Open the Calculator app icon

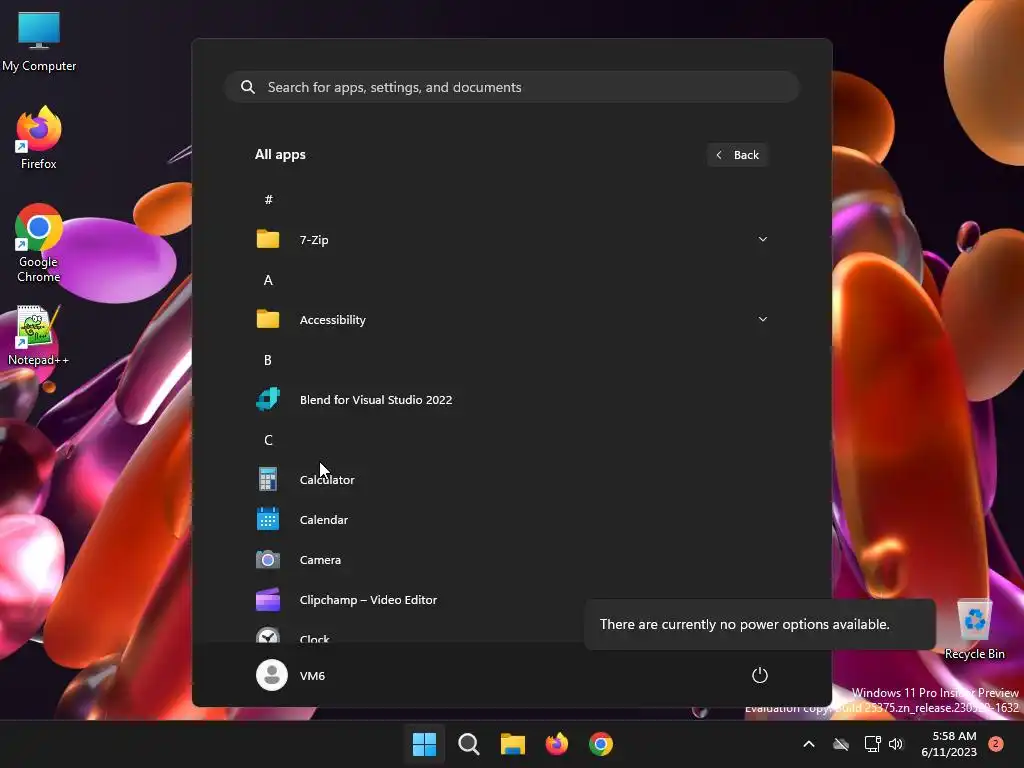(x=268, y=479)
